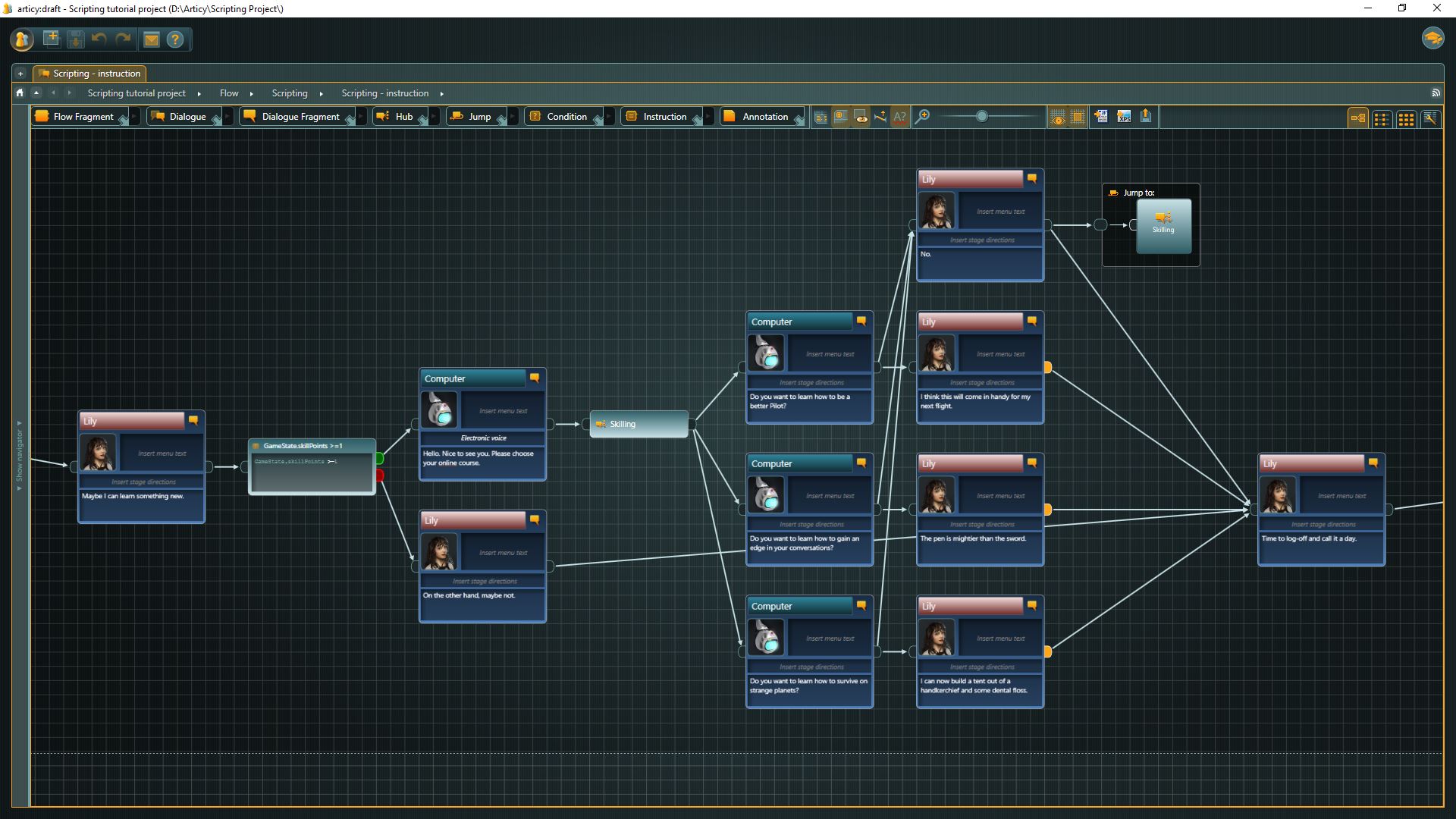
Task: Click the zoom slider handle
Action: click(x=981, y=116)
